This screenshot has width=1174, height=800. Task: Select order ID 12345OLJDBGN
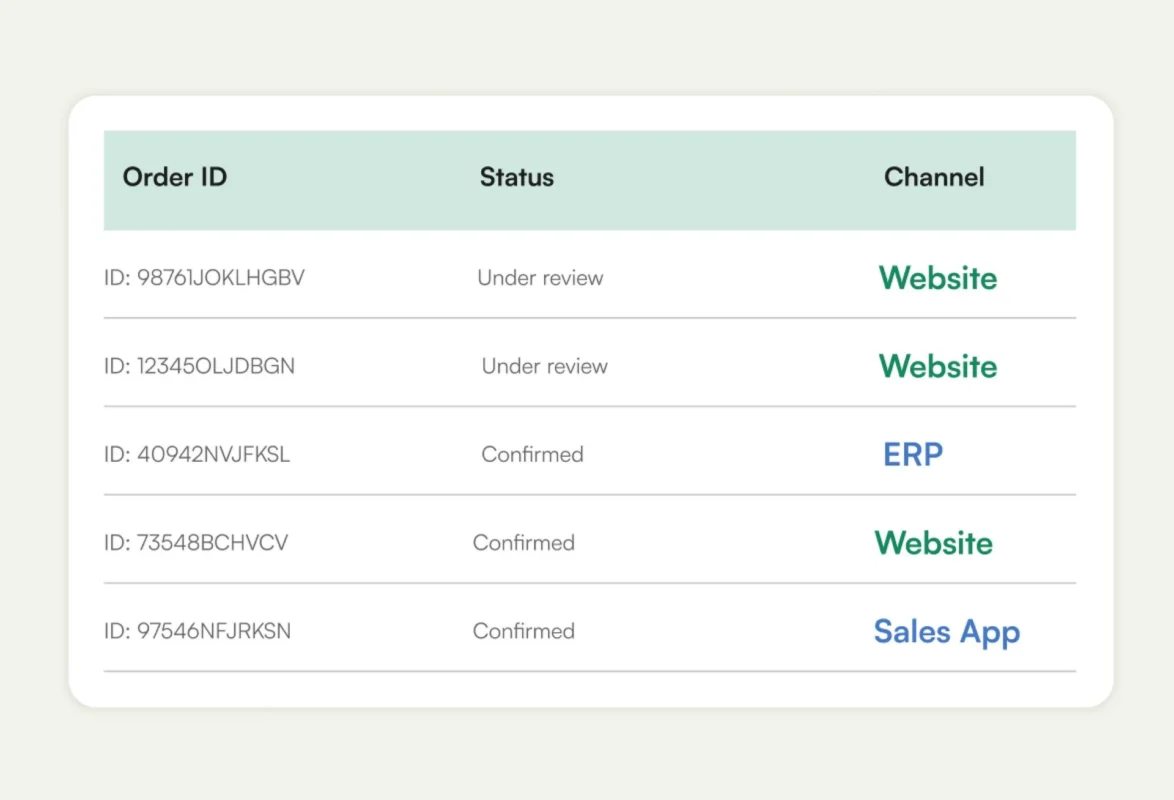[x=199, y=366]
